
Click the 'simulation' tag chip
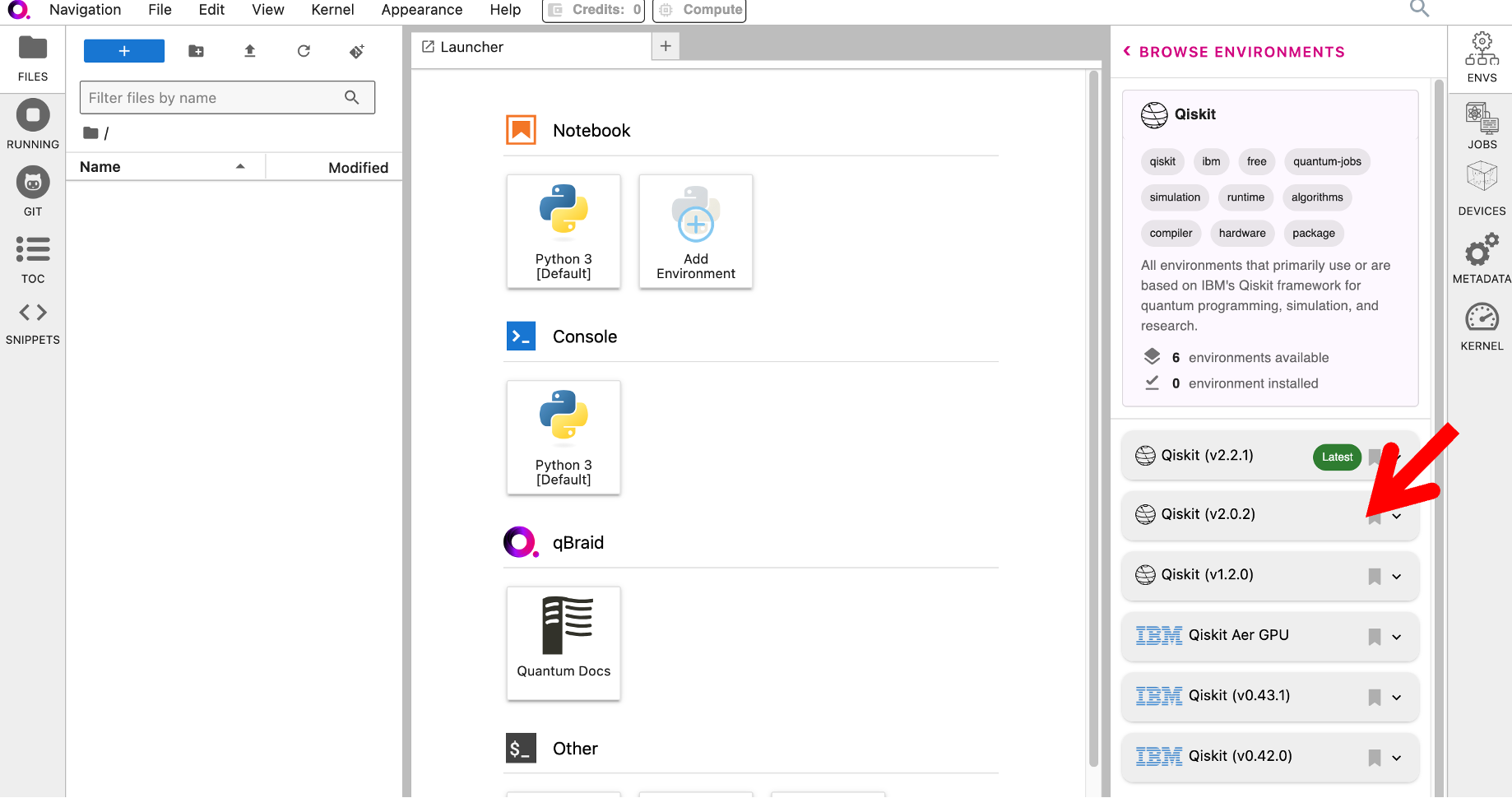pyautogui.click(x=1175, y=197)
